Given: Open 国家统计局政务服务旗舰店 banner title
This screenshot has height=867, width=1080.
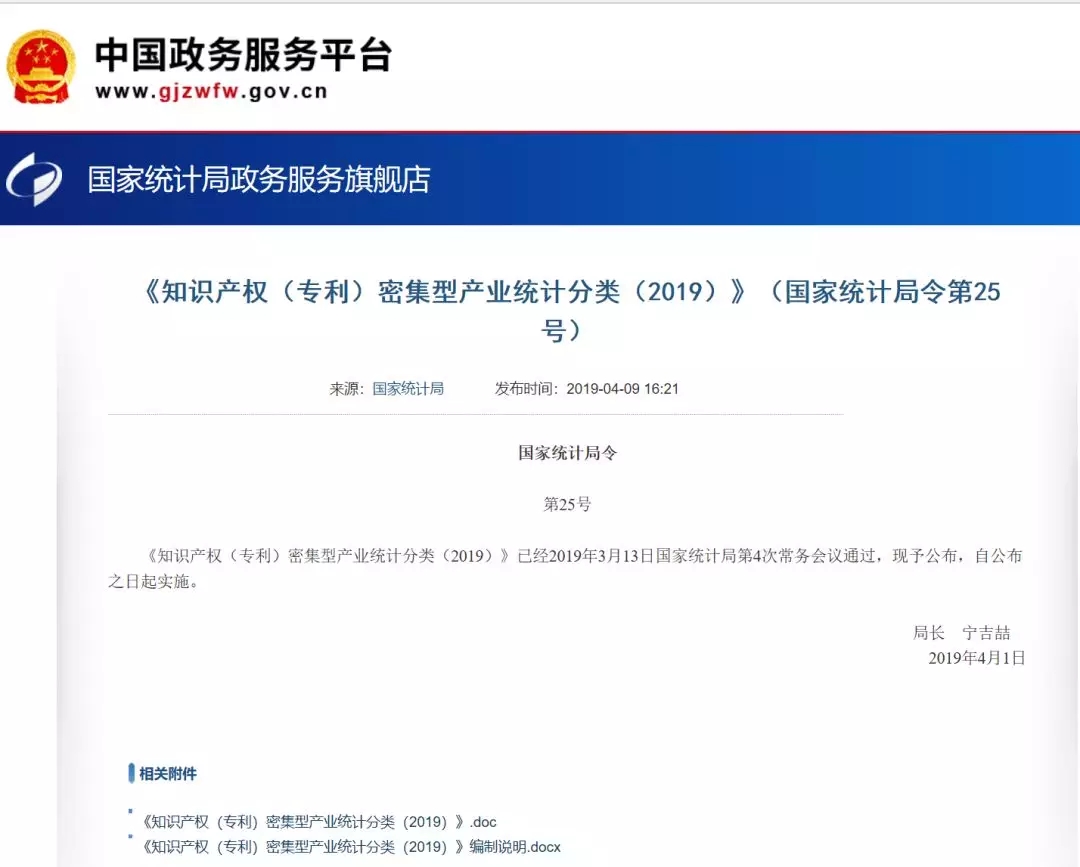Looking at the screenshot, I should point(259,179).
